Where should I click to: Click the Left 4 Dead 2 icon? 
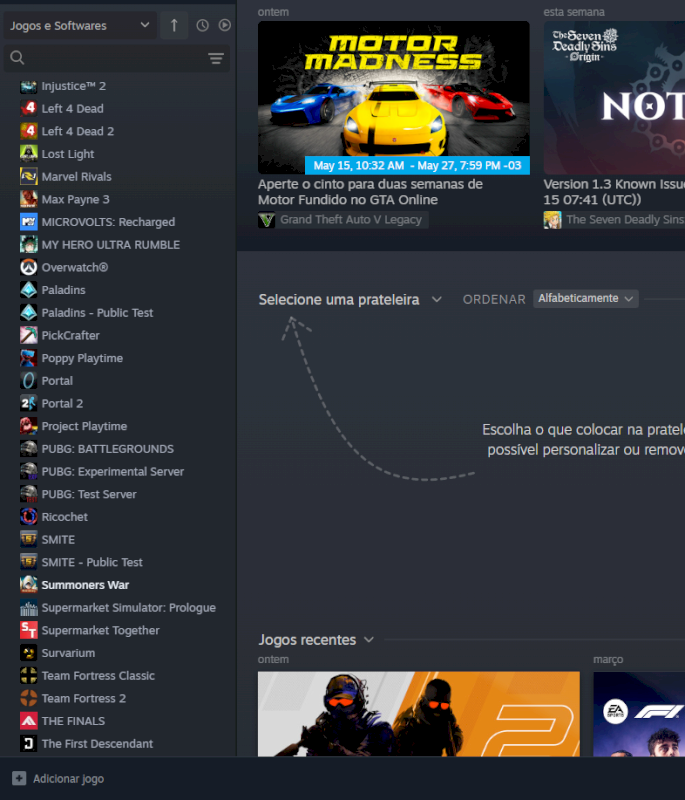[29, 132]
